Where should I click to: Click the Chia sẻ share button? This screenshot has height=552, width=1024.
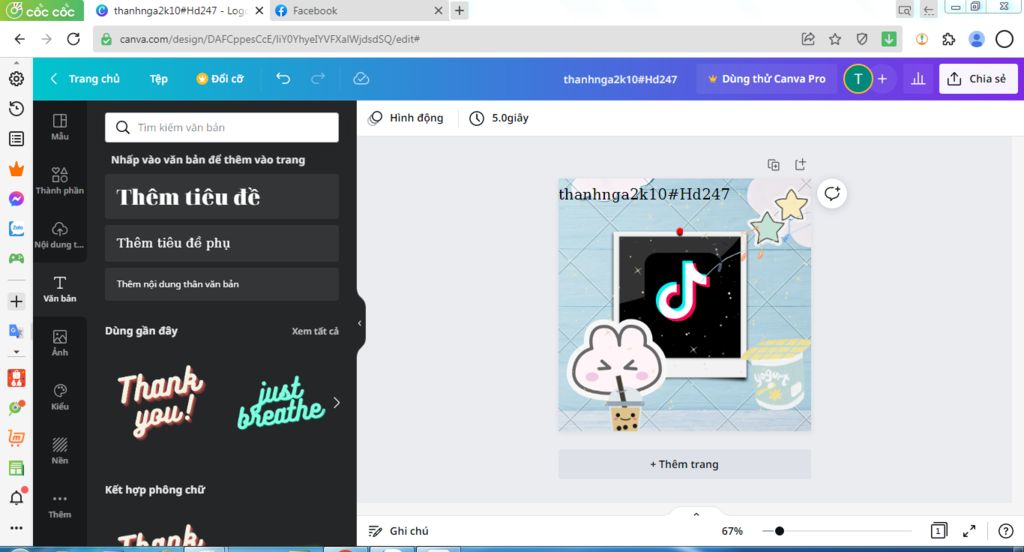pos(978,78)
